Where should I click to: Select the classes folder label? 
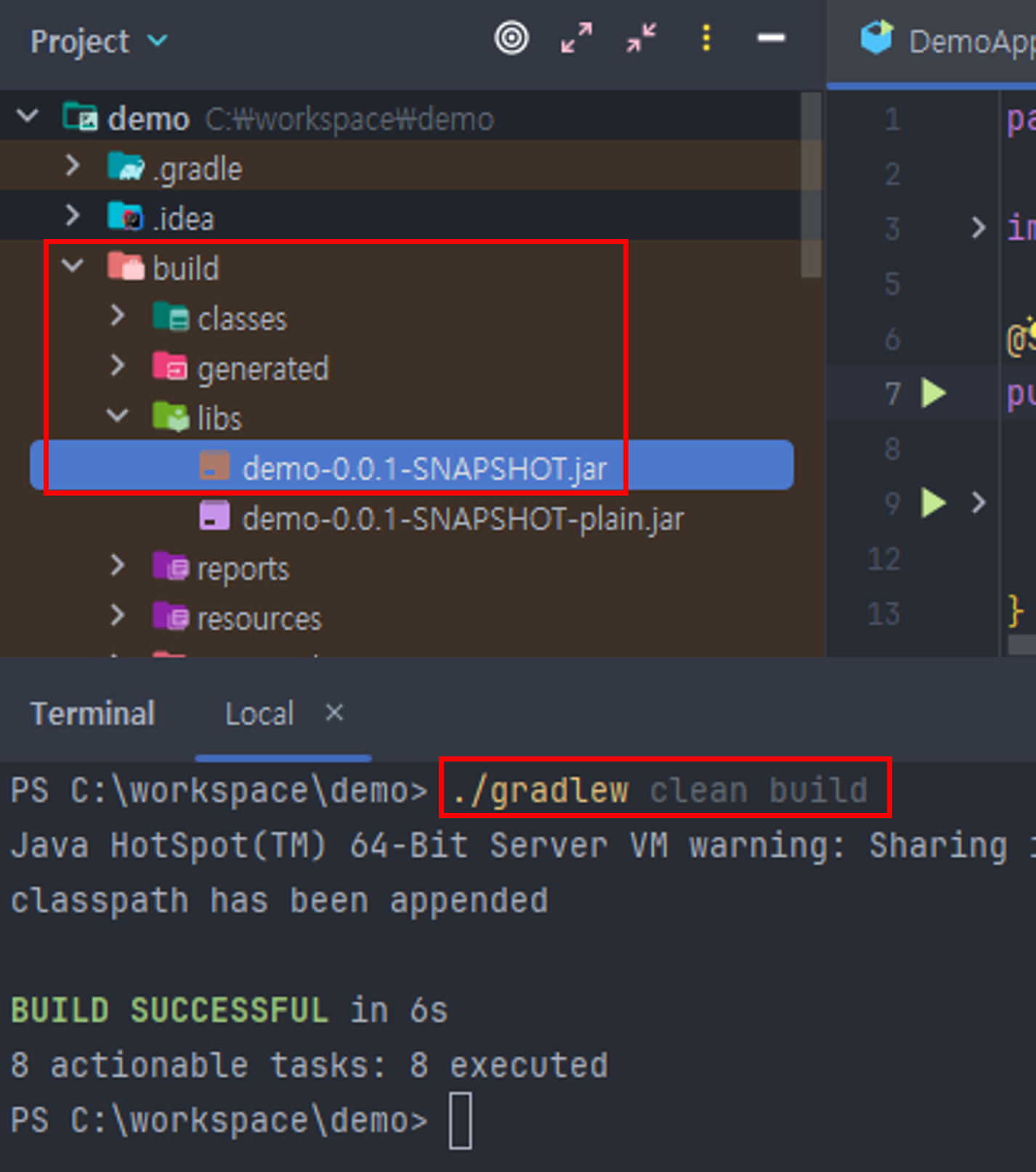(242, 319)
